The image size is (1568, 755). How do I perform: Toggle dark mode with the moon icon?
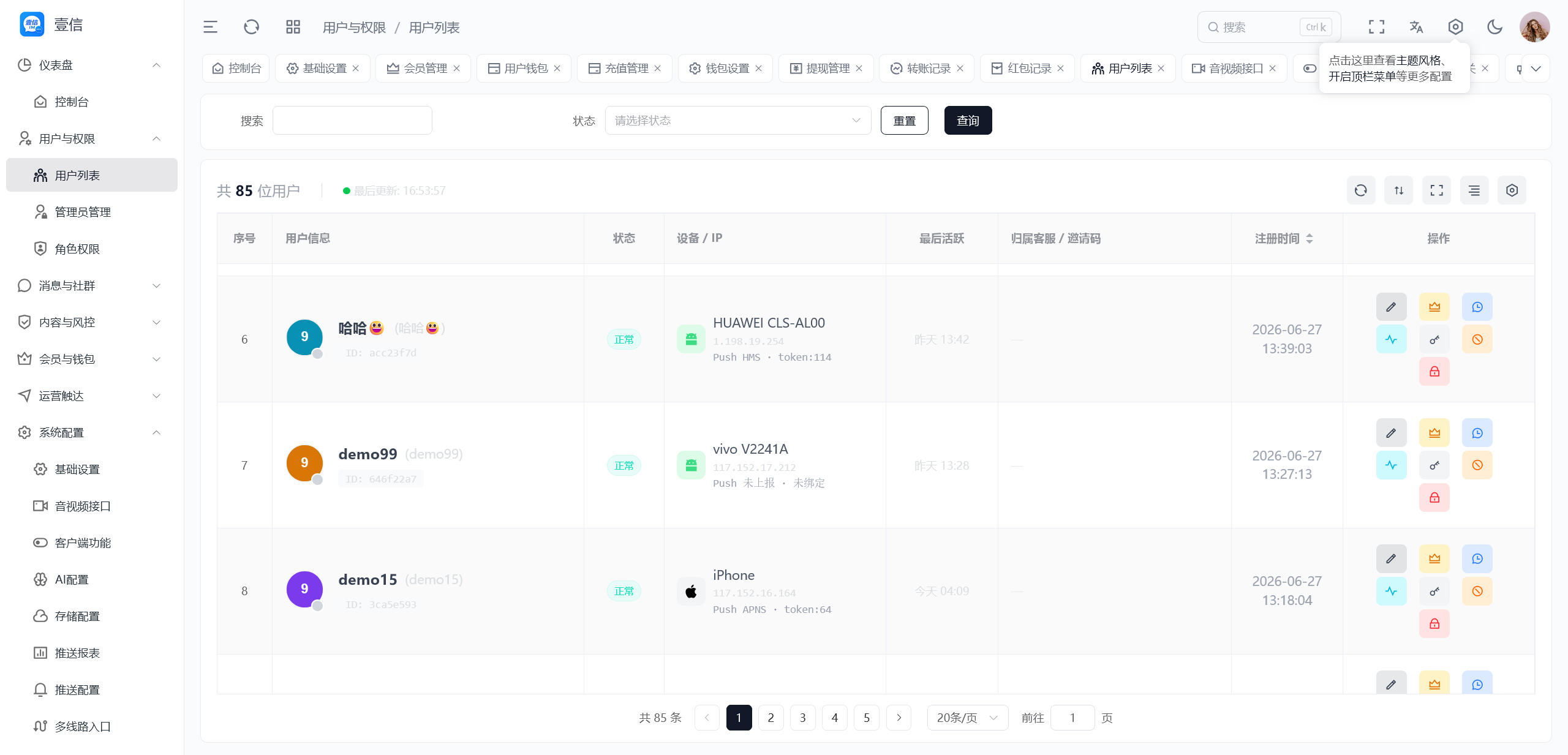(1494, 27)
